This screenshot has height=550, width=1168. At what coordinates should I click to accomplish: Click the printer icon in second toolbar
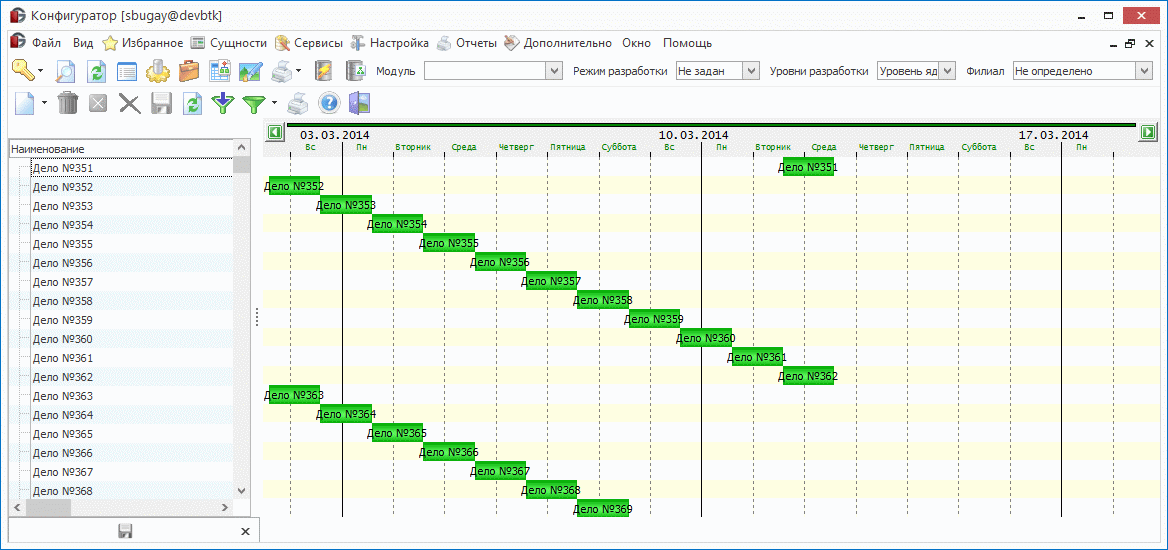pyautogui.click(x=297, y=102)
